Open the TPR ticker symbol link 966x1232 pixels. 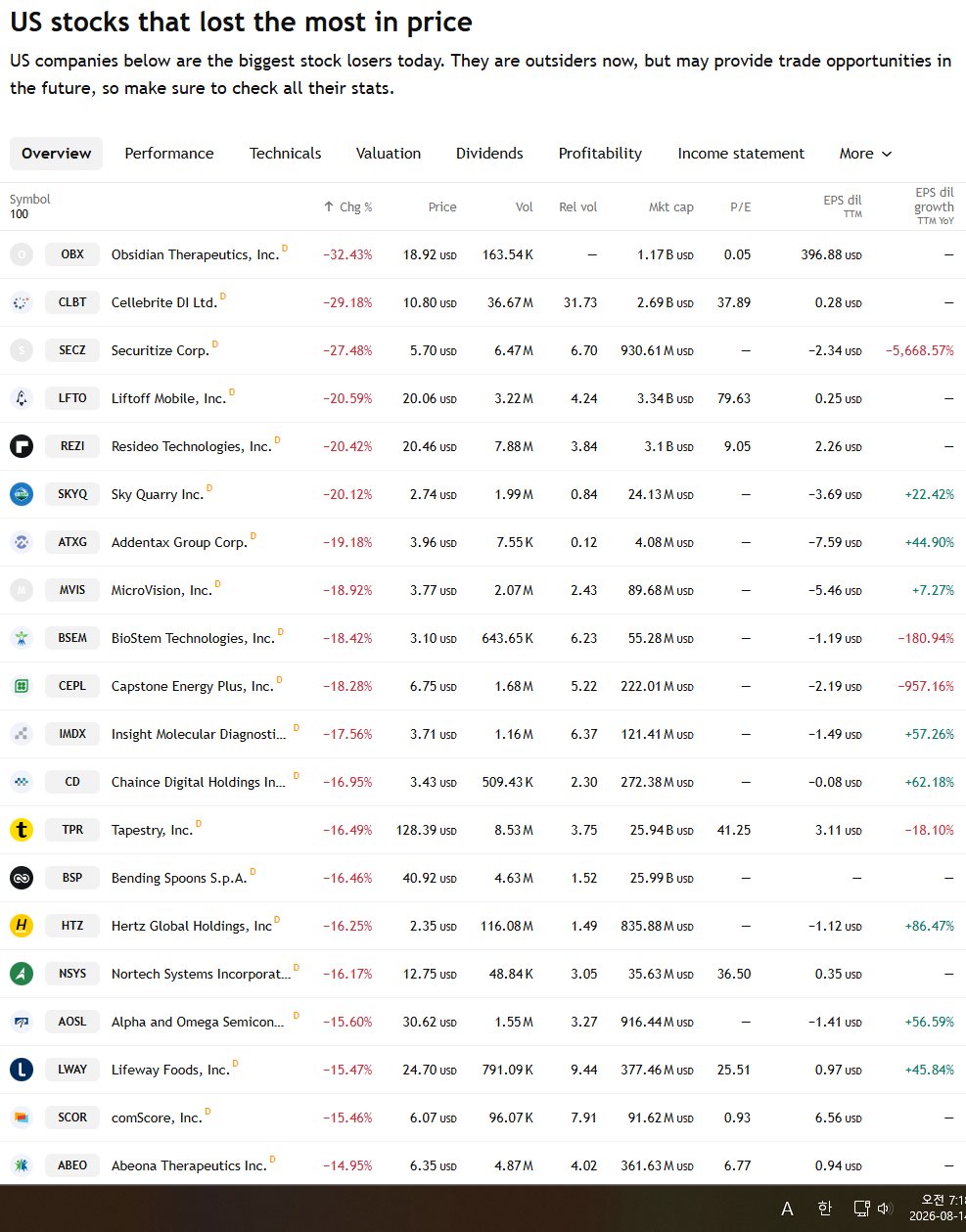click(x=72, y=830)
